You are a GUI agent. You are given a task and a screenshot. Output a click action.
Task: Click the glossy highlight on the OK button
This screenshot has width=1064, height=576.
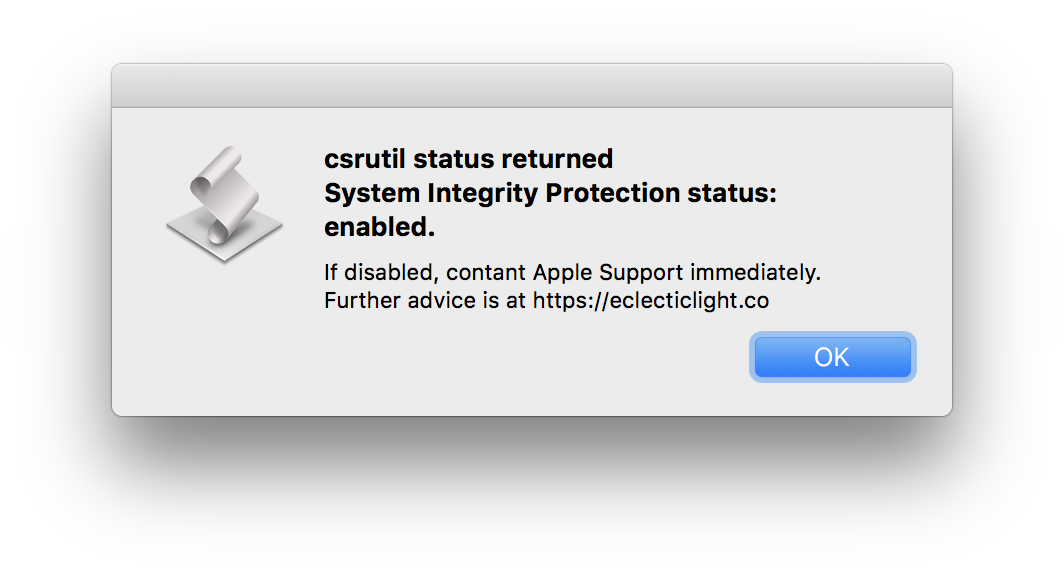(x=832, y=345)
